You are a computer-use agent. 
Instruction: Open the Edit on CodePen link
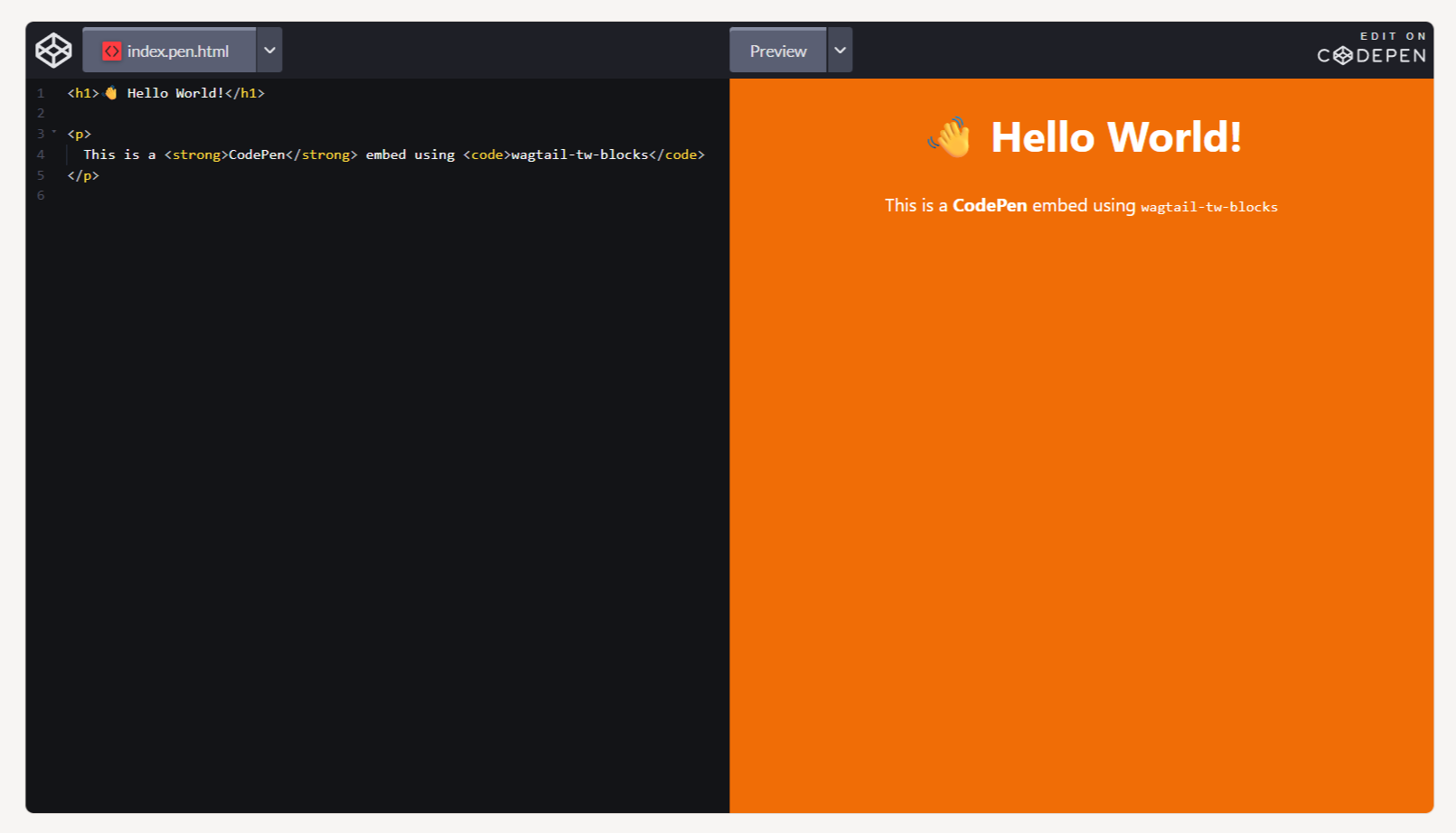(x=1372, y=49)
